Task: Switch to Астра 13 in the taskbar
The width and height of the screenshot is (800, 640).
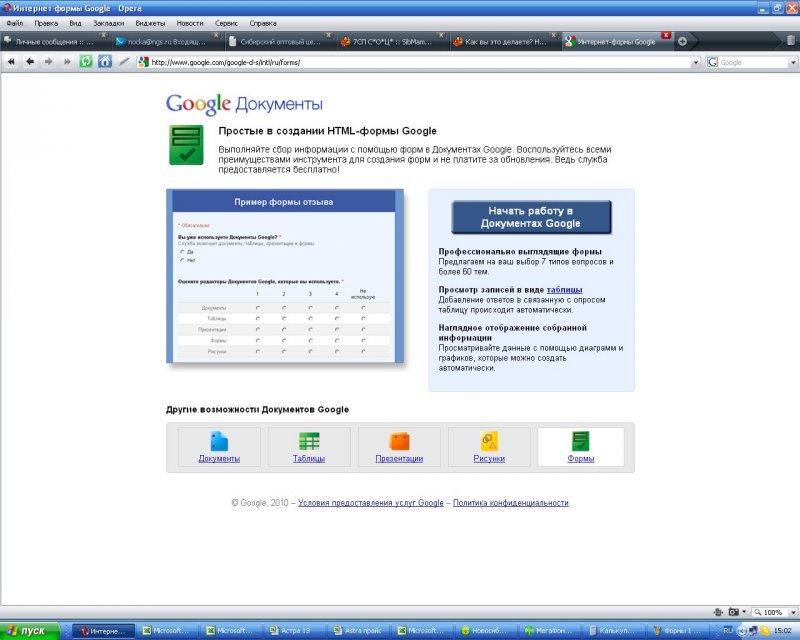Action: tap(293, 631)
